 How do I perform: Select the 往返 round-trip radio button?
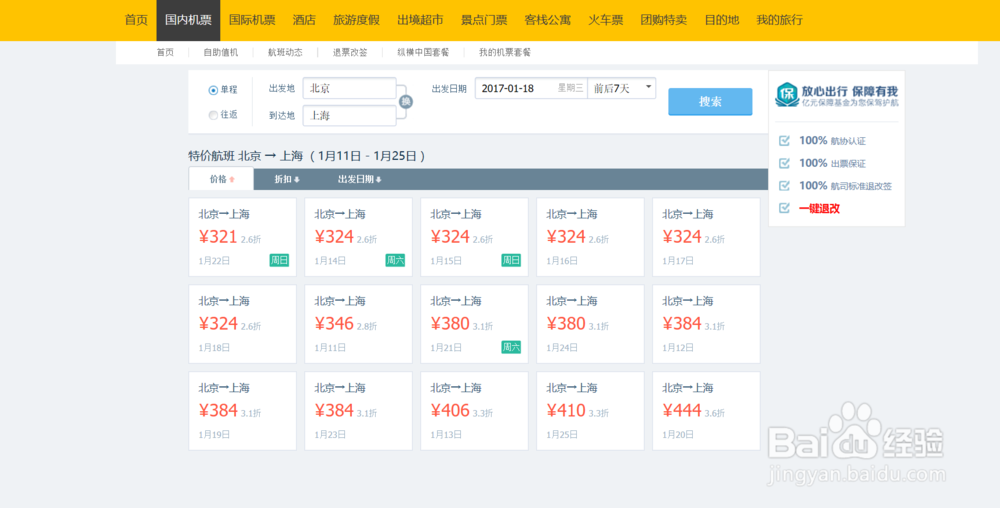point(213,115)
